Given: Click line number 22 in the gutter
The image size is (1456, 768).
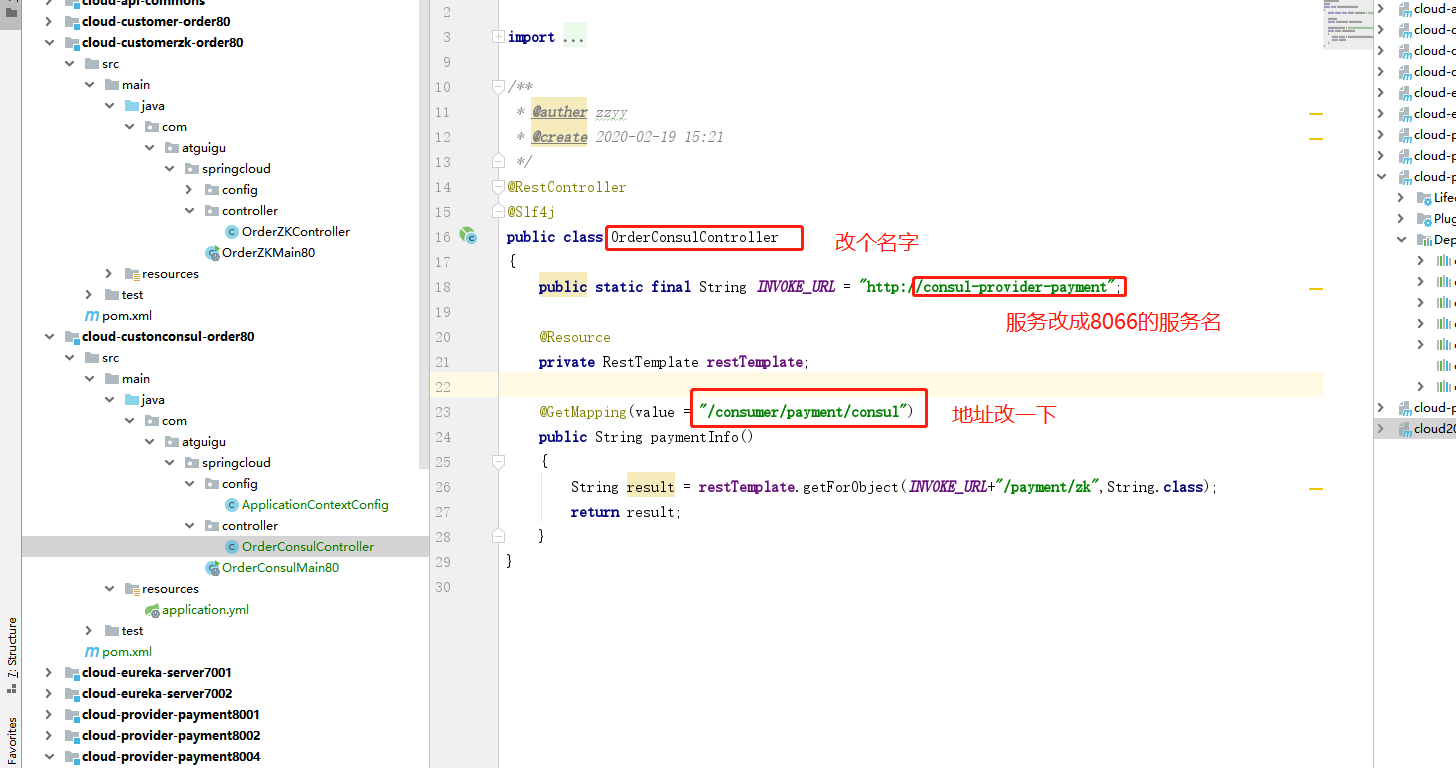Looking at the screenshot, I should pos(443,387).
